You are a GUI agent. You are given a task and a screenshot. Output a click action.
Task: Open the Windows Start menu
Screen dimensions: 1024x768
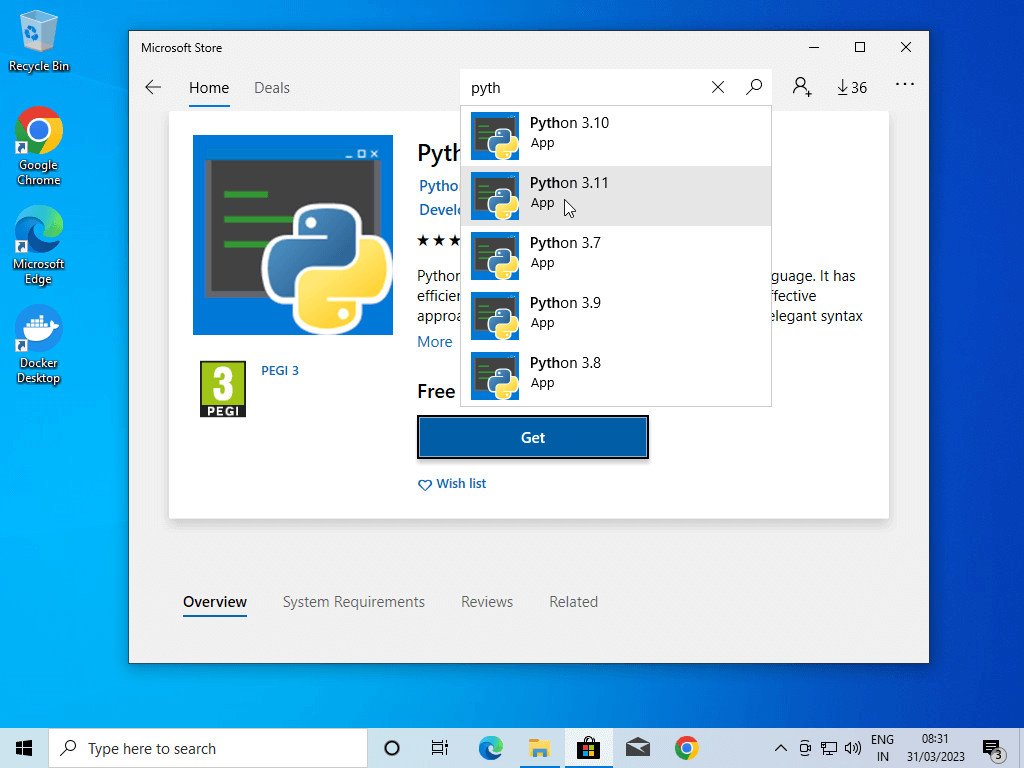pos(24,748)
